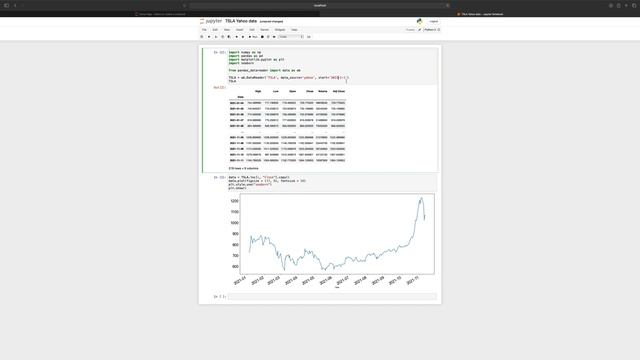Run the selected cell

(x=253, y=37)
